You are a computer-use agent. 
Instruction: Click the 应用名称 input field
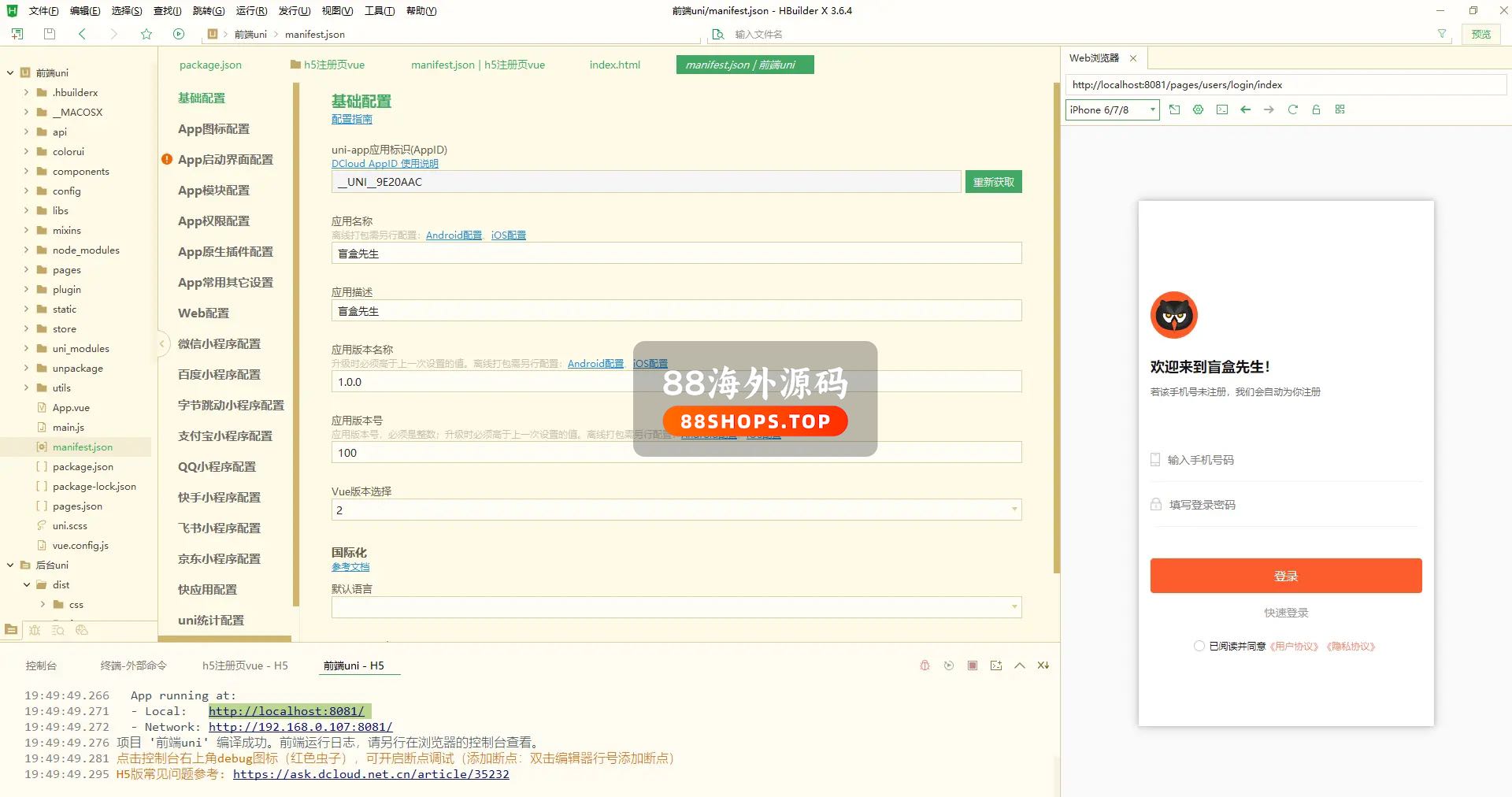tap(676, 254)
